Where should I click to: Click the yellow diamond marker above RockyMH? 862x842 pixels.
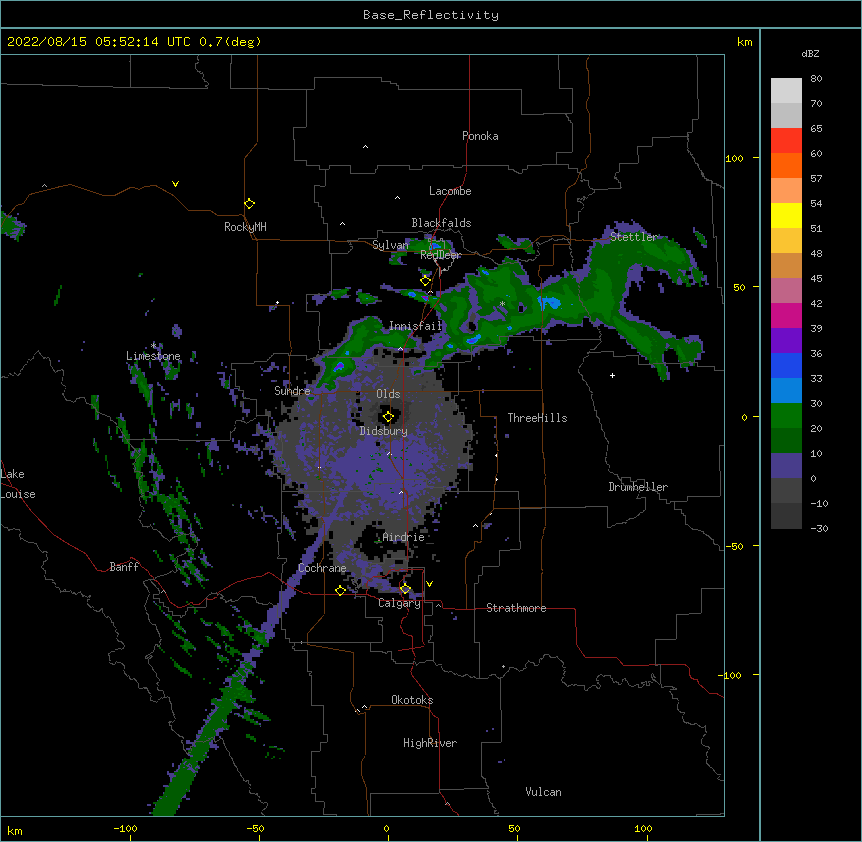coord(250,204)
